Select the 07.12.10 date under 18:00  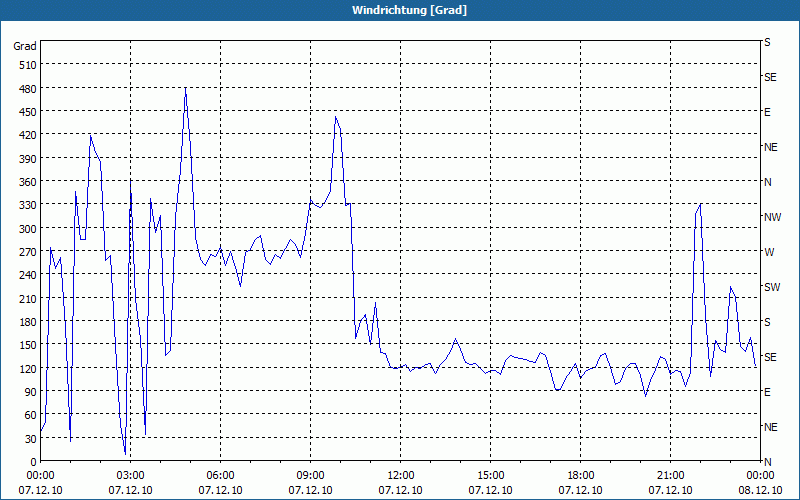click(581, 490)
